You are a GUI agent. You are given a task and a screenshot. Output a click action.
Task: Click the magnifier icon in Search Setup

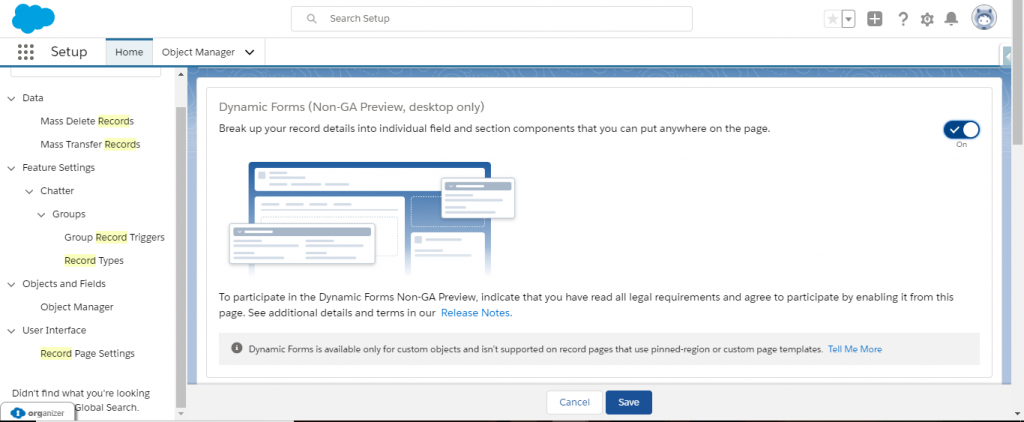[312, 19]
